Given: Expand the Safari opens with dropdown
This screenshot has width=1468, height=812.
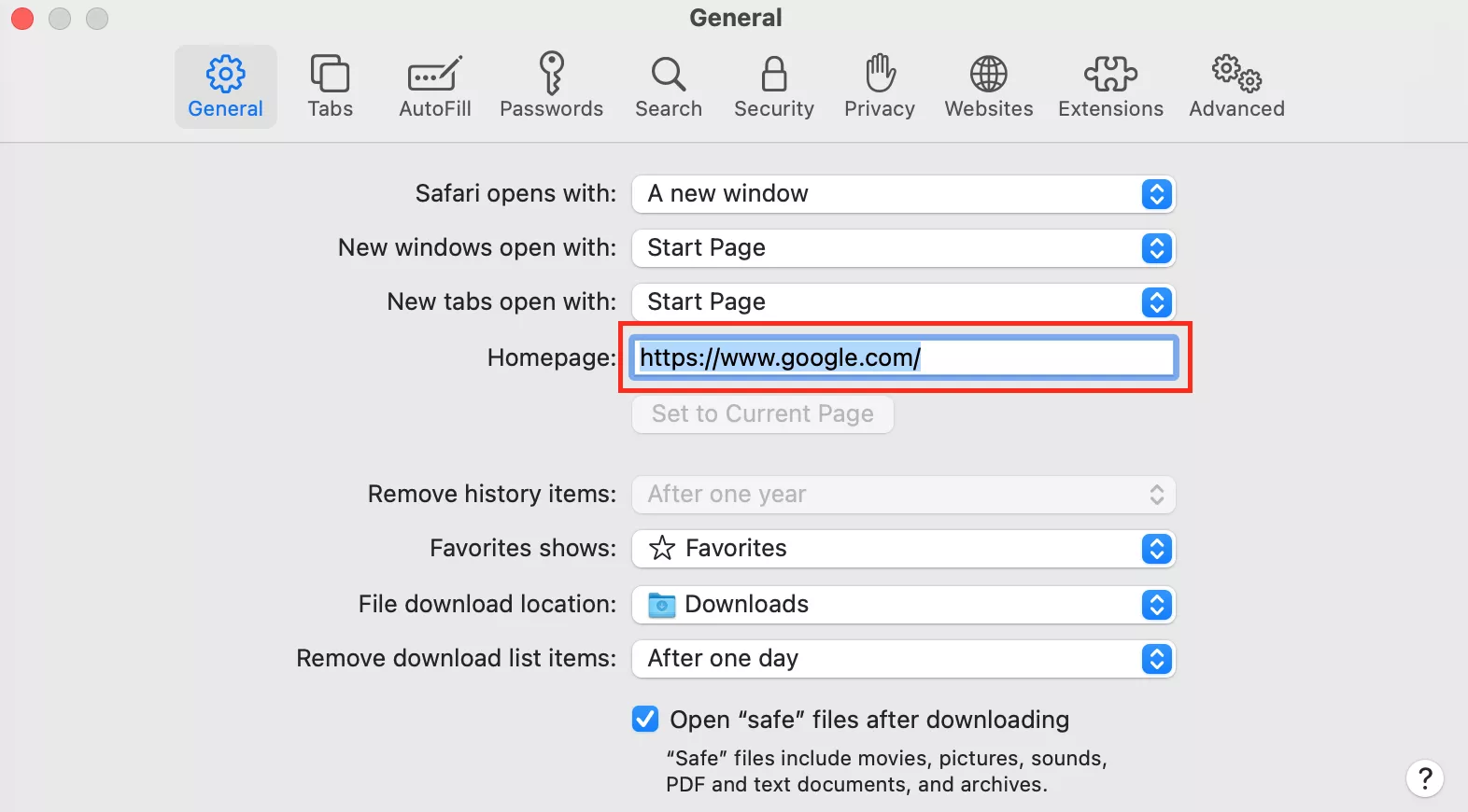Looking at the screenshot, I should click(903, 194).
